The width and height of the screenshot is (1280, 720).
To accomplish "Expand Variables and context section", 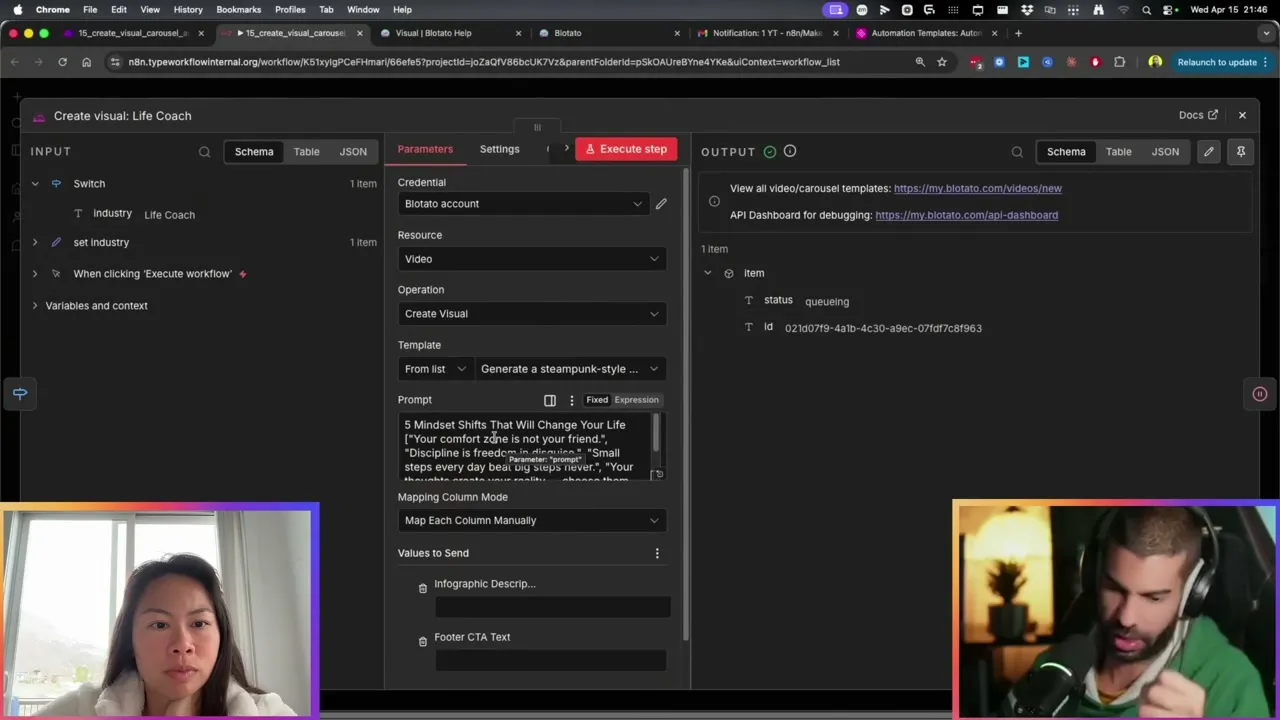I will click(35, 306).
